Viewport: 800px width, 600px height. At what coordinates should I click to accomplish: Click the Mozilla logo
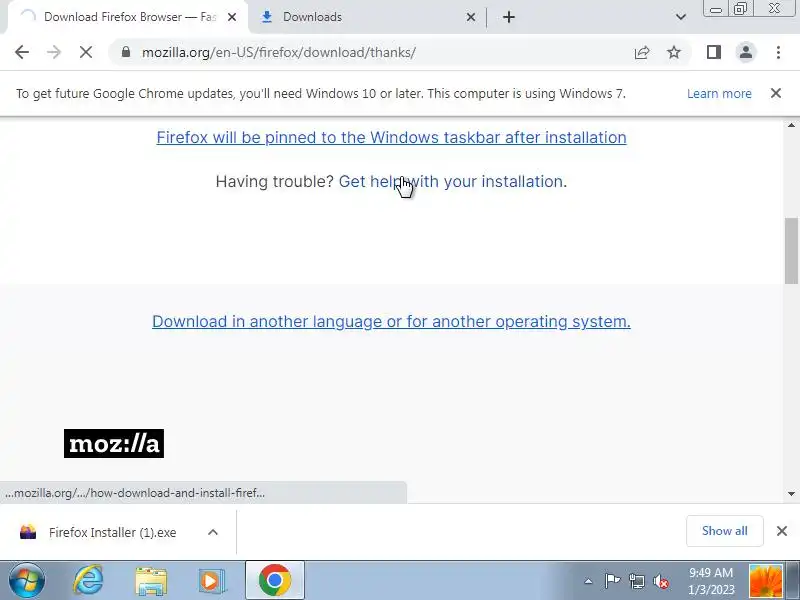[x=114, y=443]
